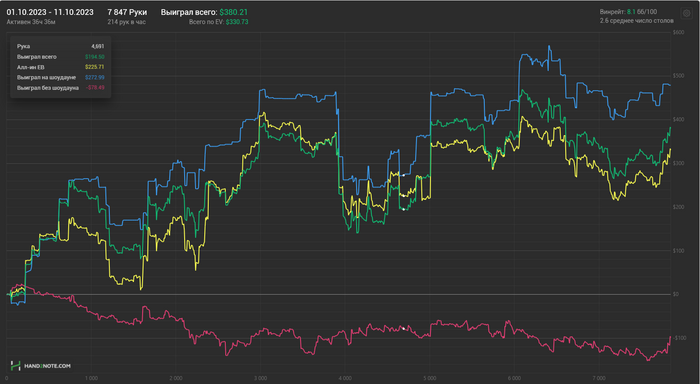
Task: Click the '3 000' hands axis label
Action: pyautogui.click(x=261, y=378)
